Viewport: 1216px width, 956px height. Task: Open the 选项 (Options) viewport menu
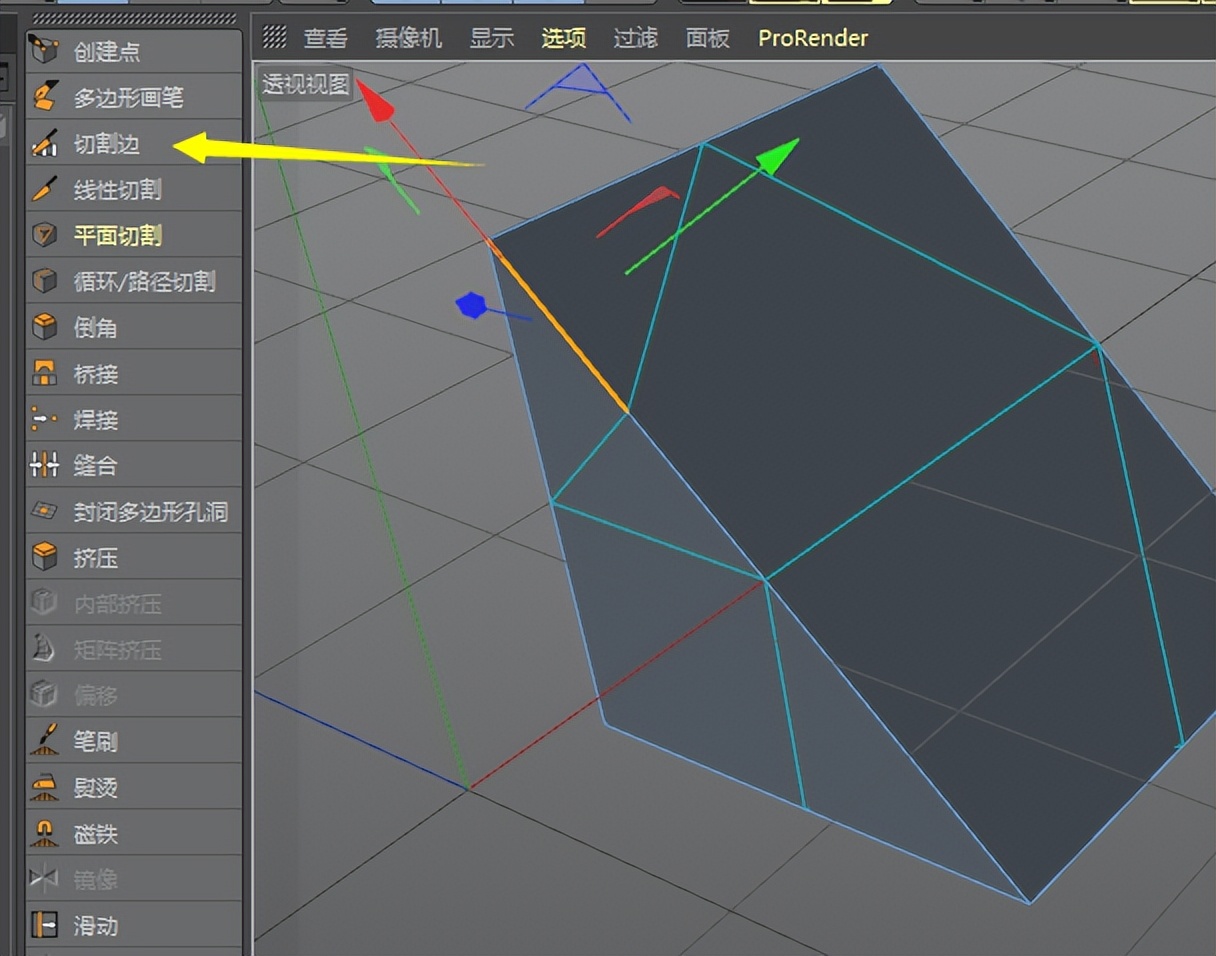(x=567, y=38)
